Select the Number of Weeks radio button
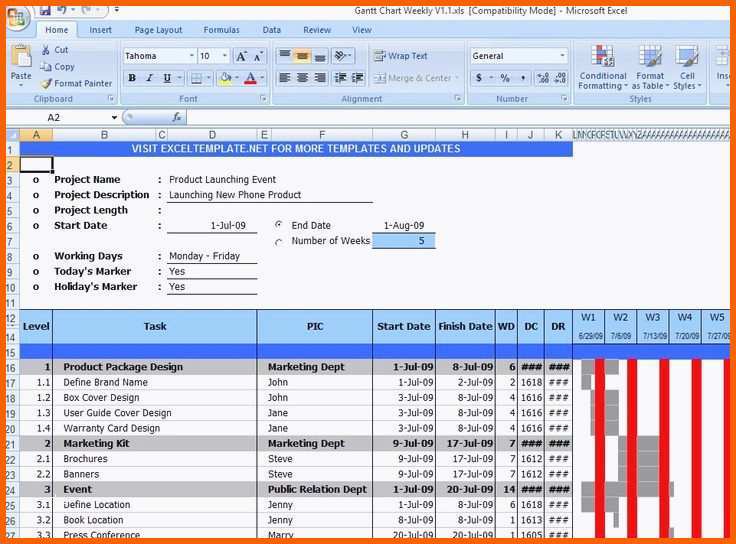This screenshot has width=736, height=544. pyautogui.click(x=278, y=241)
